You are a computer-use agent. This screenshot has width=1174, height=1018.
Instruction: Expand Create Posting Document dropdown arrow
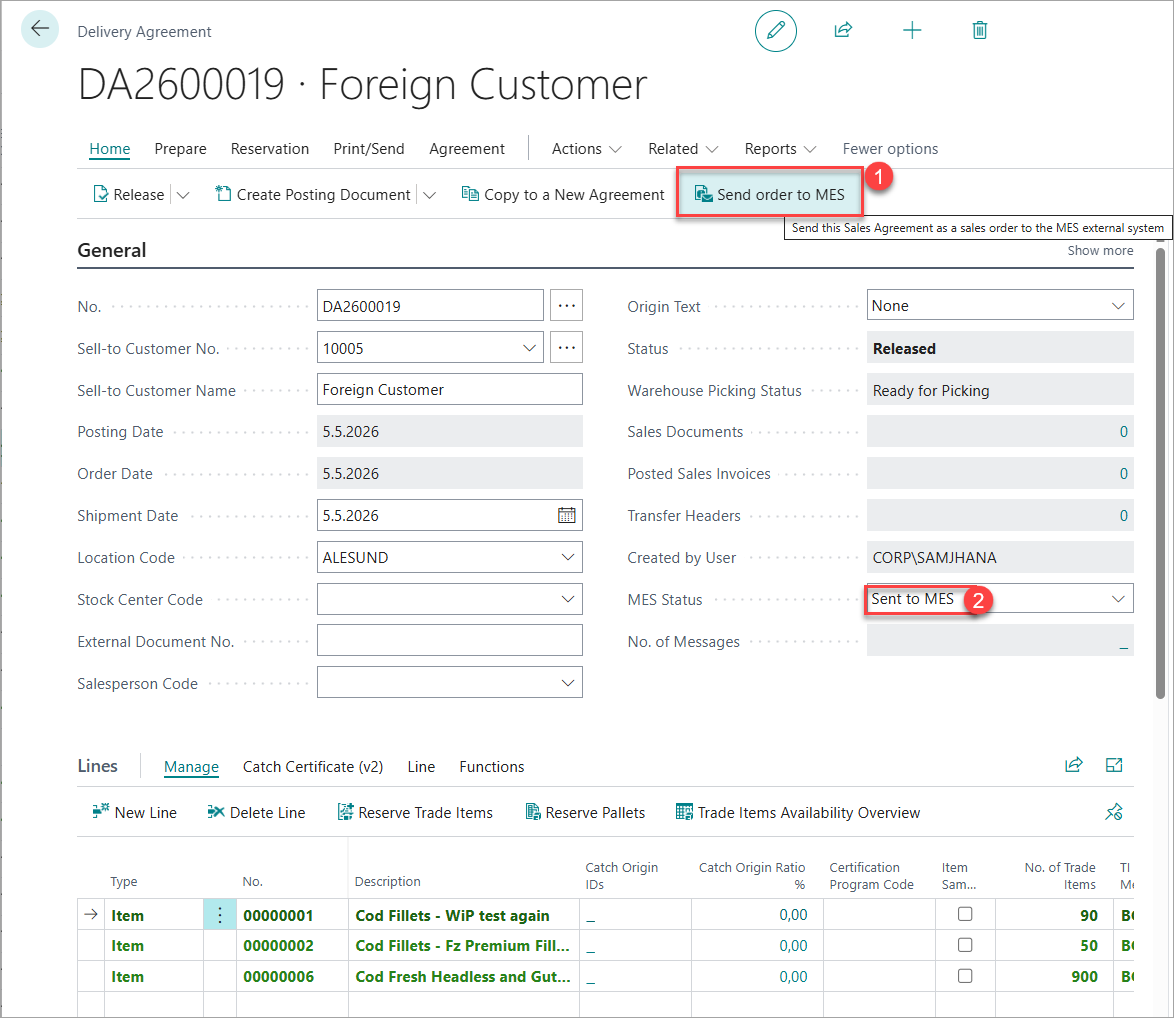pyautogui.click(x=429, y=195)
